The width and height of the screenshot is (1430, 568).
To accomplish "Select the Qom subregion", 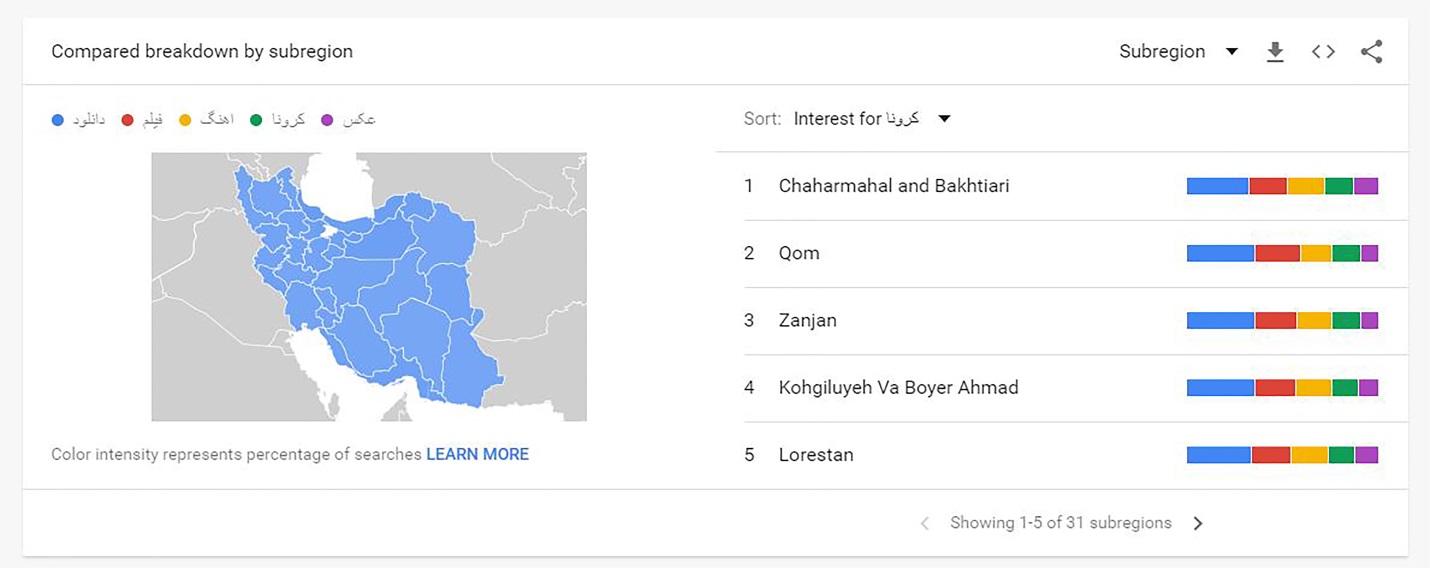I will click(1062, 253).
